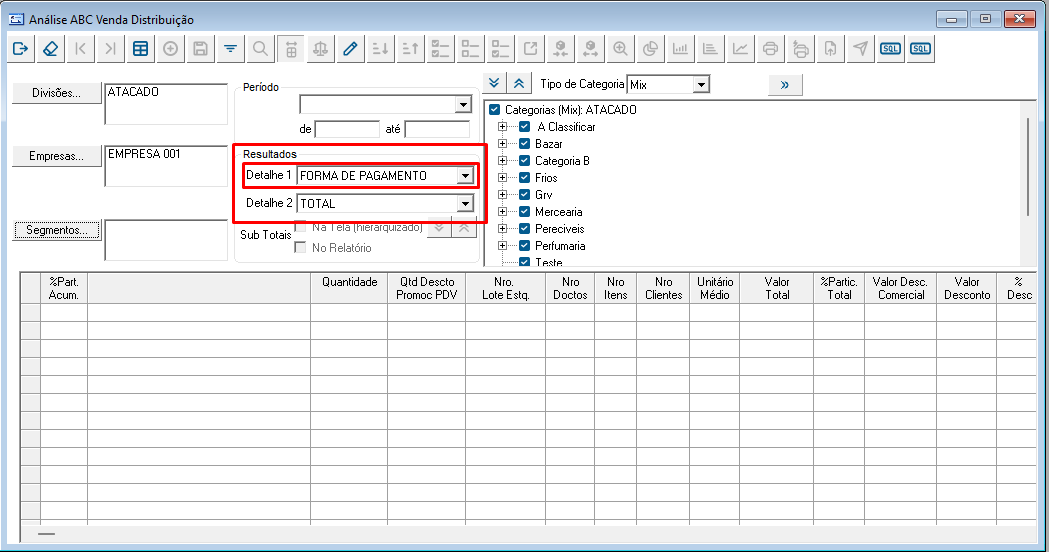Click the balance scale icon

(320, 49)
